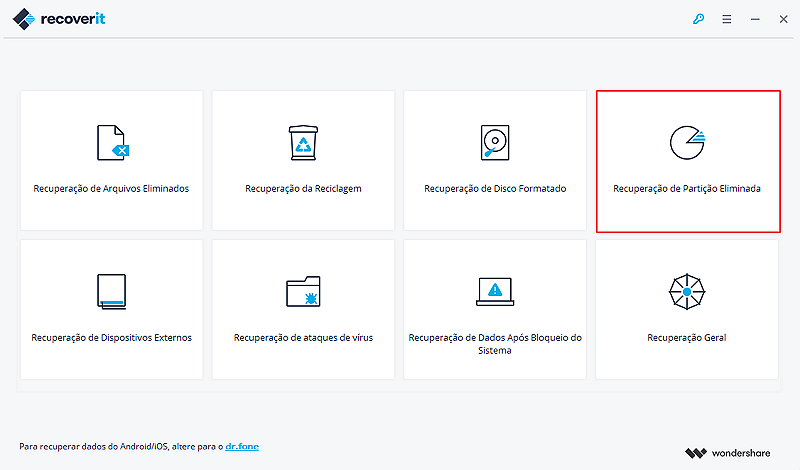Select "Recuperação de ataques de vírus" label

tap(303, 337)
